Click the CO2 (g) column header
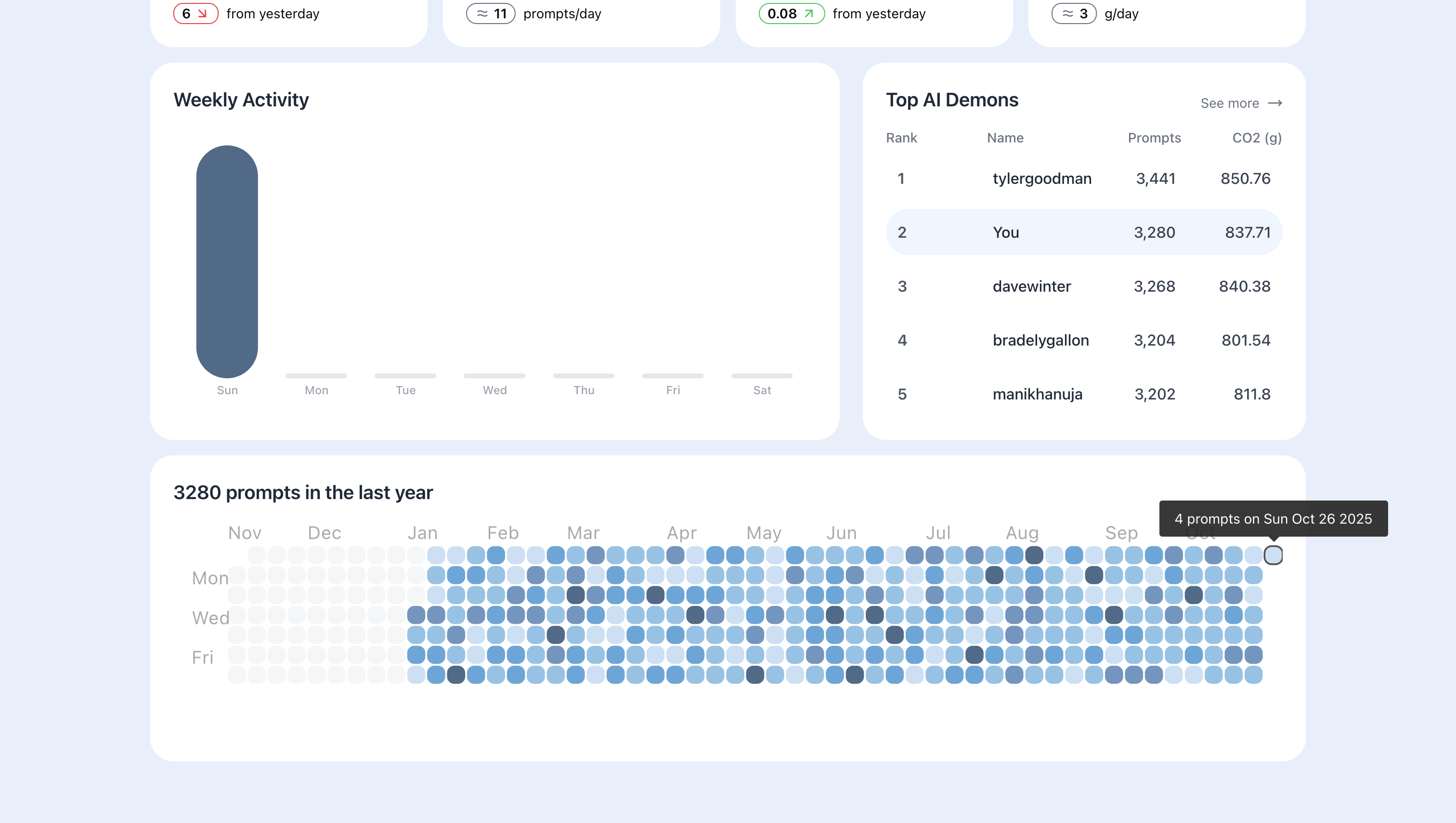Image resolution: width=1456 pixels, height=823 pixels. 1256,138
